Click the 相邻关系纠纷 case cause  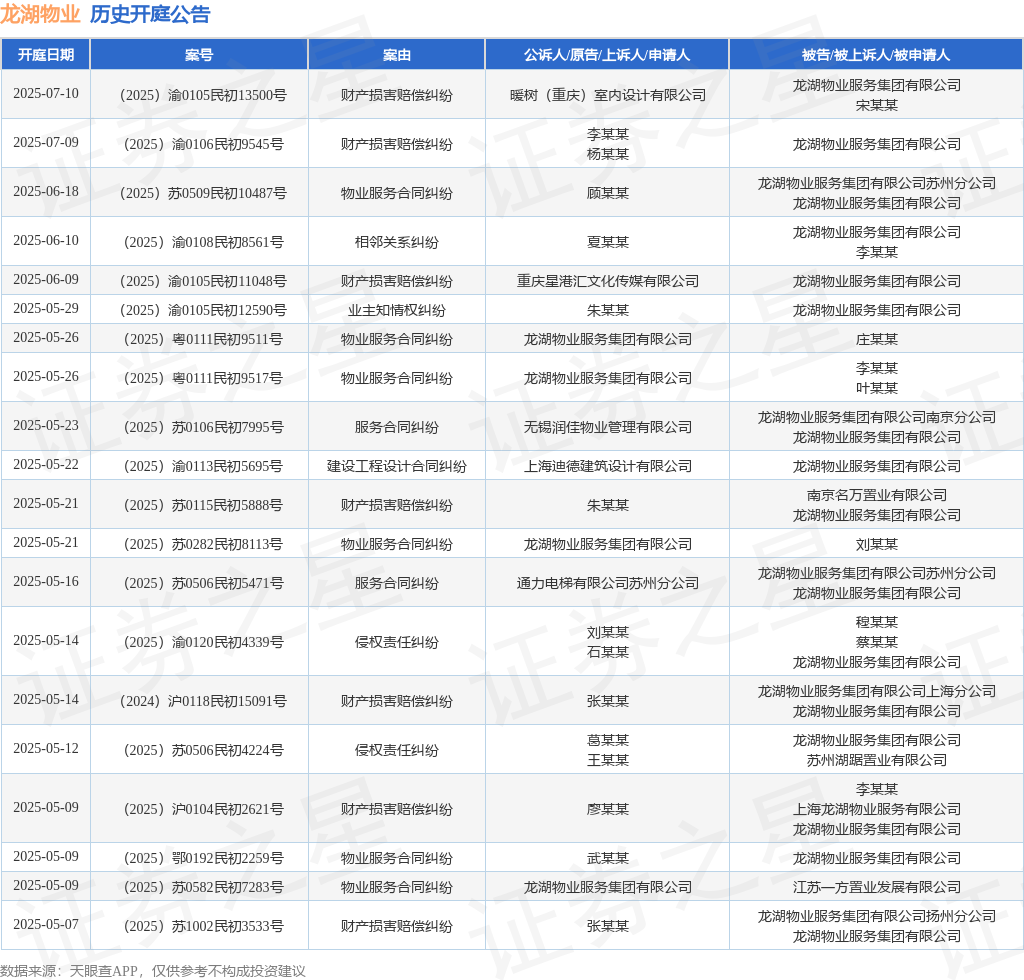point(396,242)
